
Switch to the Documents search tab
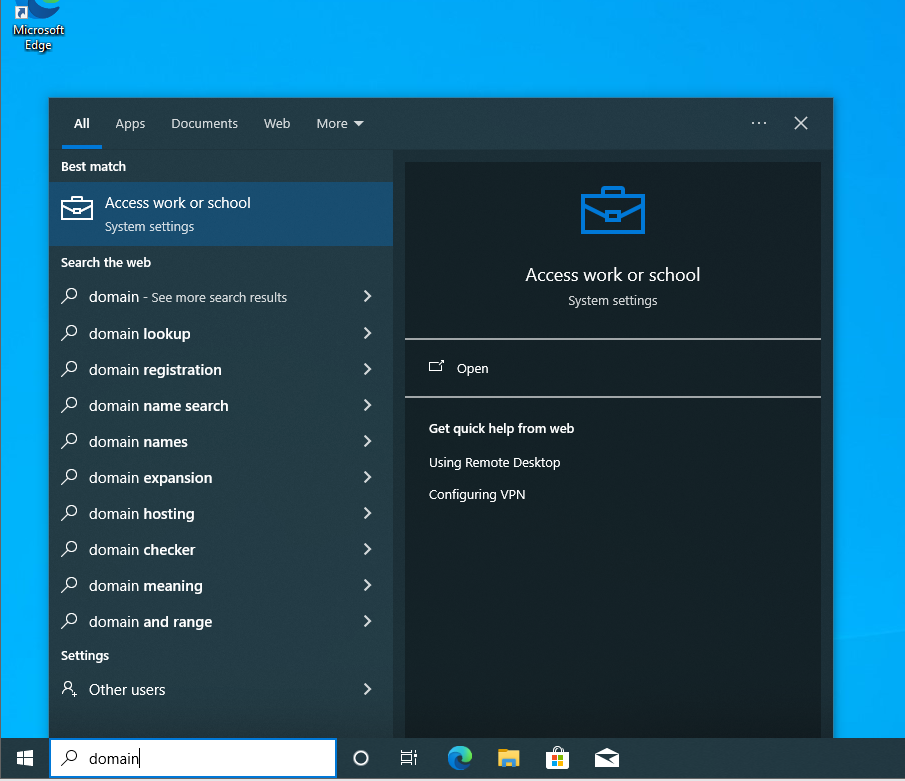tap(204, 124)
